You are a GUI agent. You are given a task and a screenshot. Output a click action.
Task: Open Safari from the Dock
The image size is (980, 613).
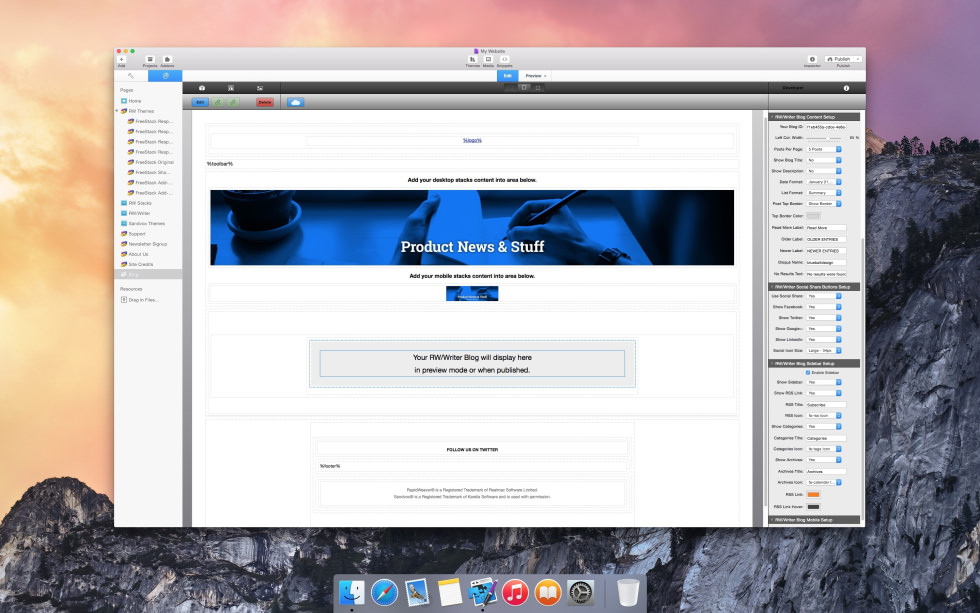click(x=384, y=592)
